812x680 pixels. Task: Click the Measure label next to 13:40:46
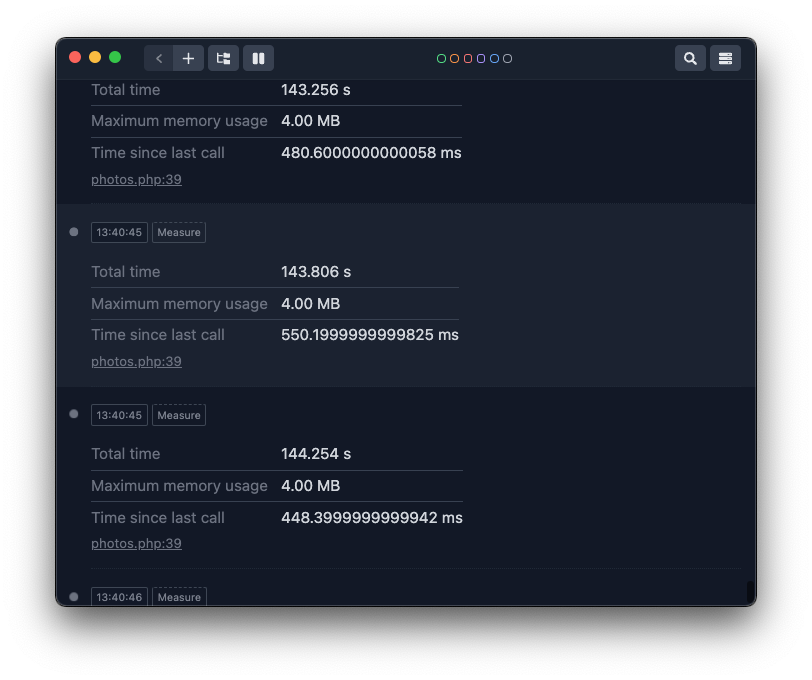pyautogui.click(x=179, y=597)
